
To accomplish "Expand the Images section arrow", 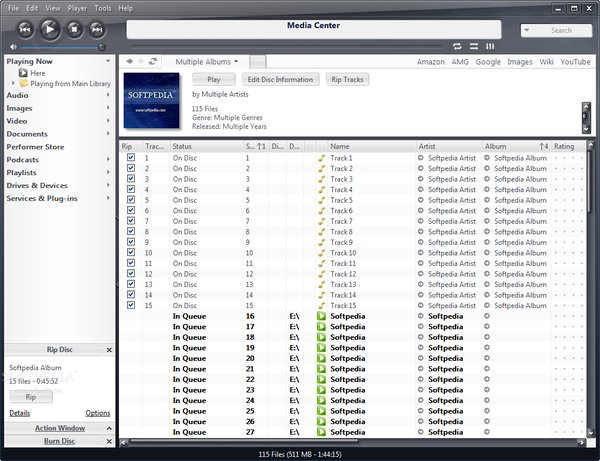I will 108,108.
